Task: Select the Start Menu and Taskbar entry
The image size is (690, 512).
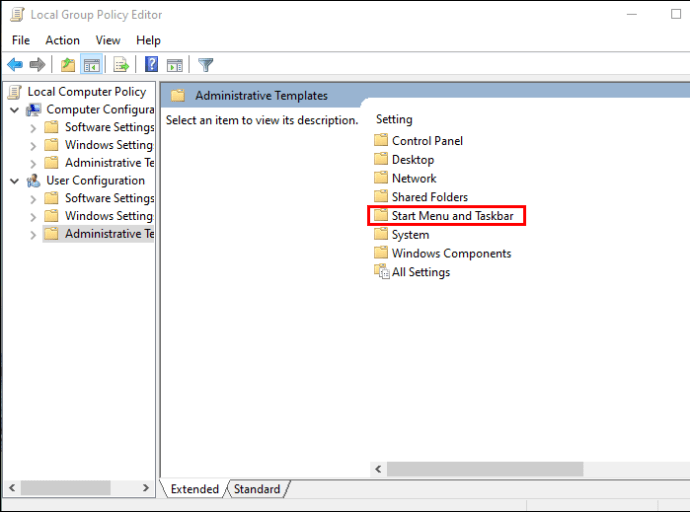Action: click(x=452, y=216)
